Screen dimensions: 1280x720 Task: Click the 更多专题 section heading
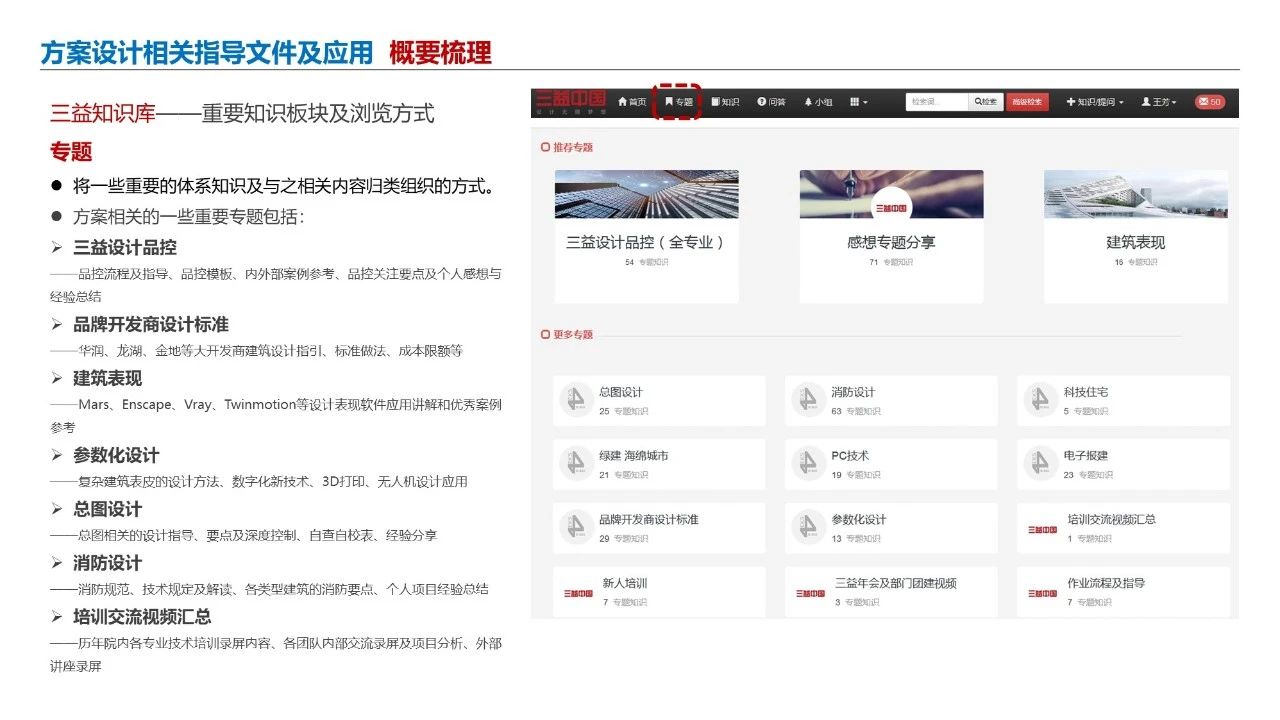(x=568, y=334)
